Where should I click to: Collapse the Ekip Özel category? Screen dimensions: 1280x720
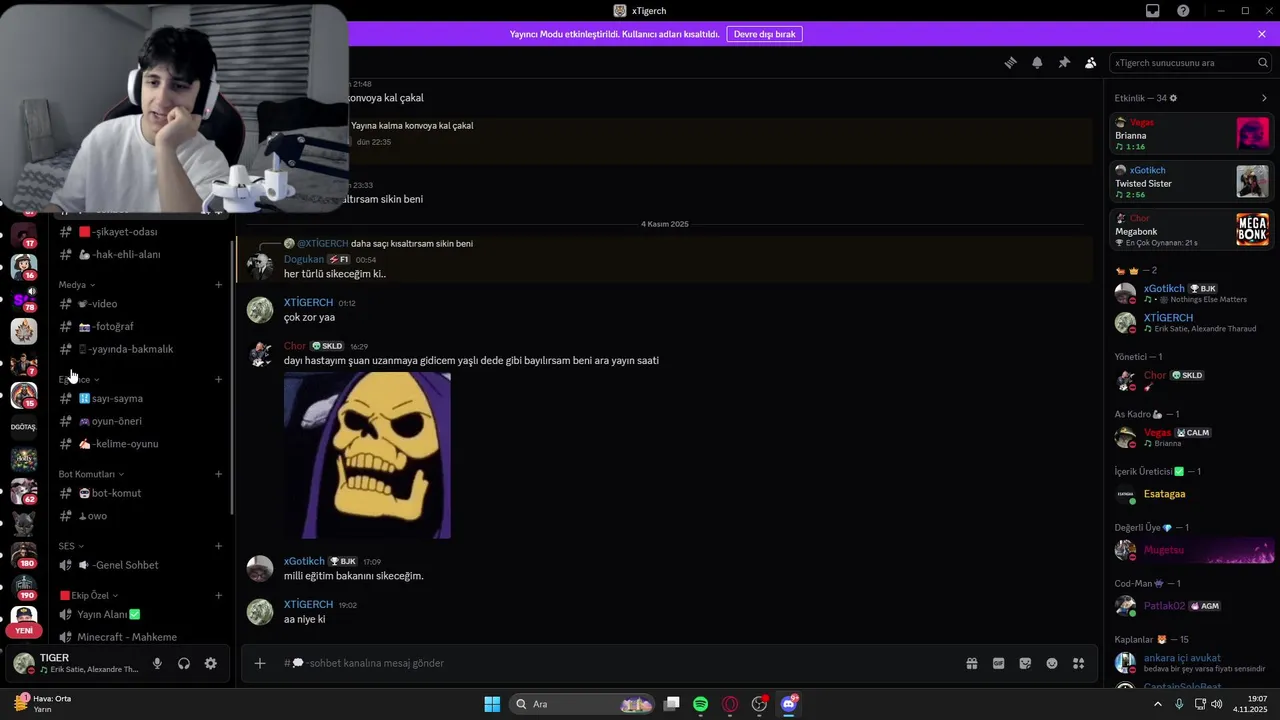(x=89, y=595)
